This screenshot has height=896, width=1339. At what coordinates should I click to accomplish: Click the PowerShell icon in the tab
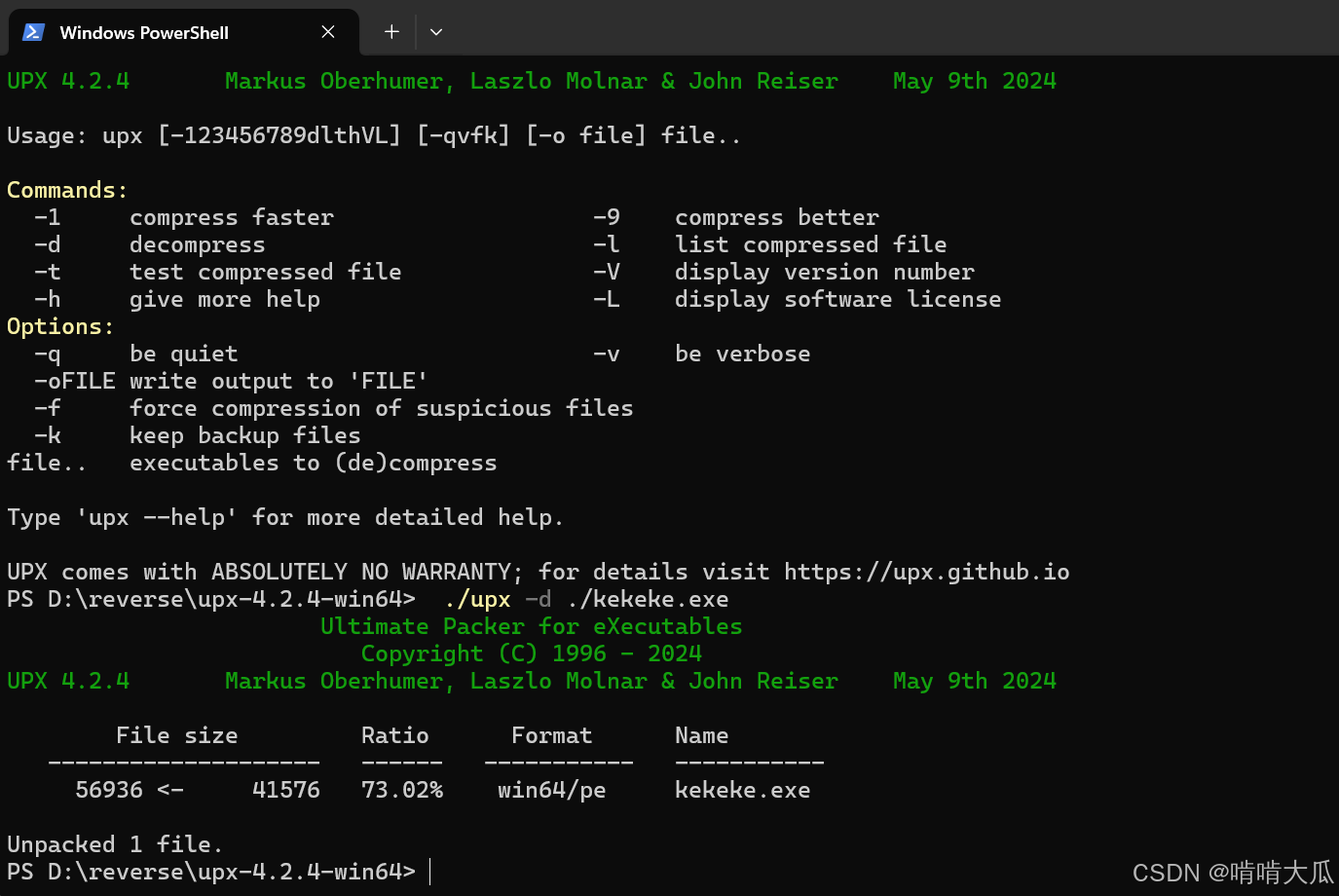click(x=33, y=32)
